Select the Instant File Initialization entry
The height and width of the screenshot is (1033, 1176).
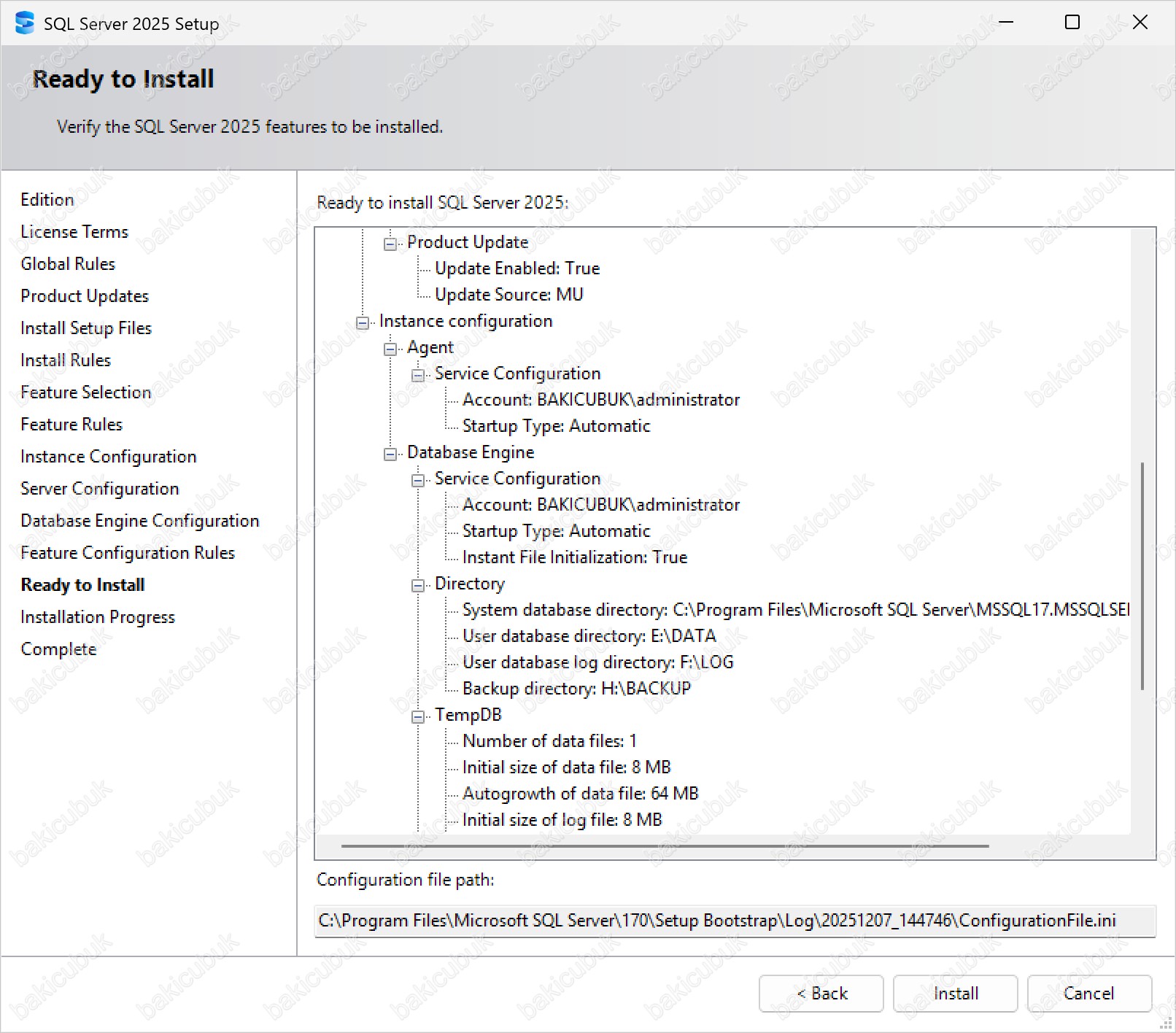pos(574,557)
